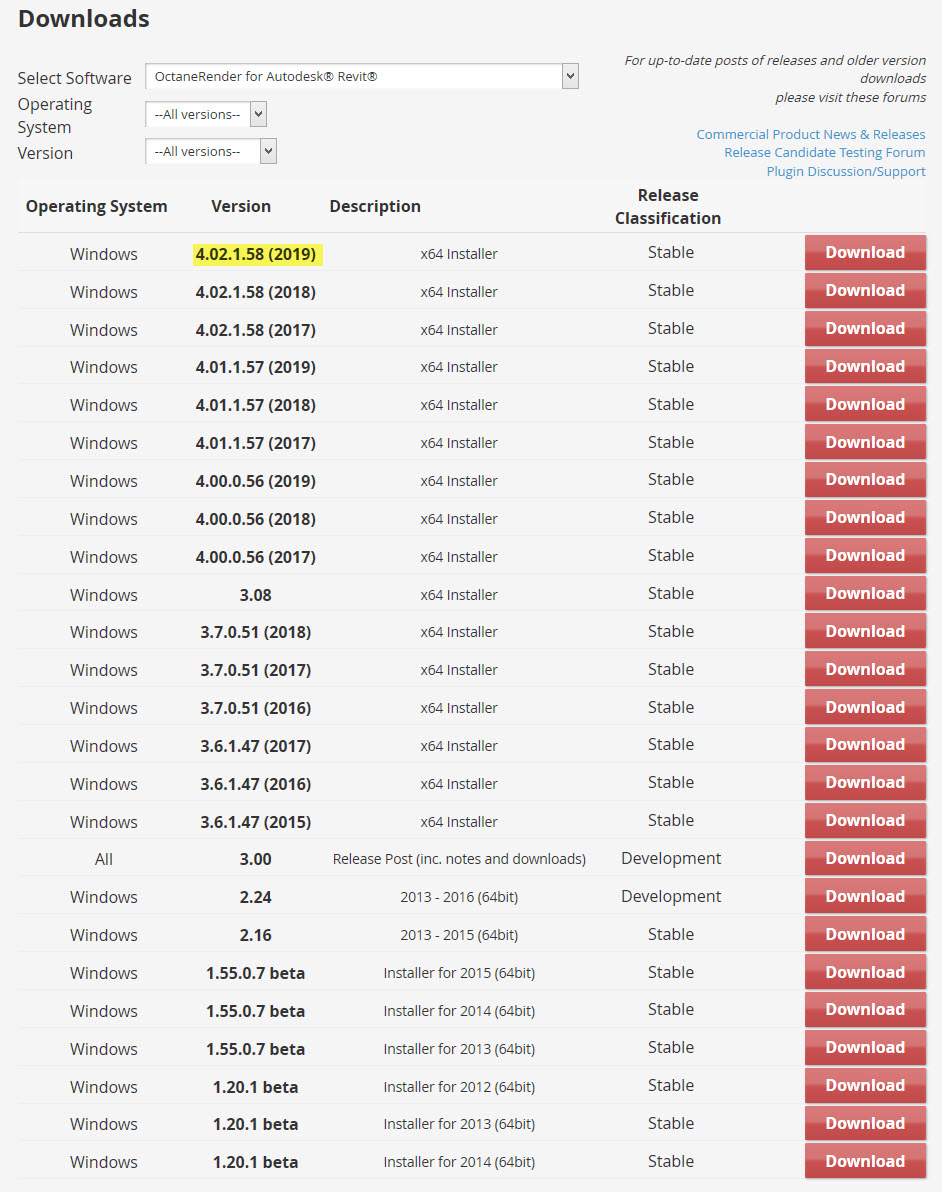Download development version 2.24
Screen dimensions: 942x1192
tap(865, 897)
